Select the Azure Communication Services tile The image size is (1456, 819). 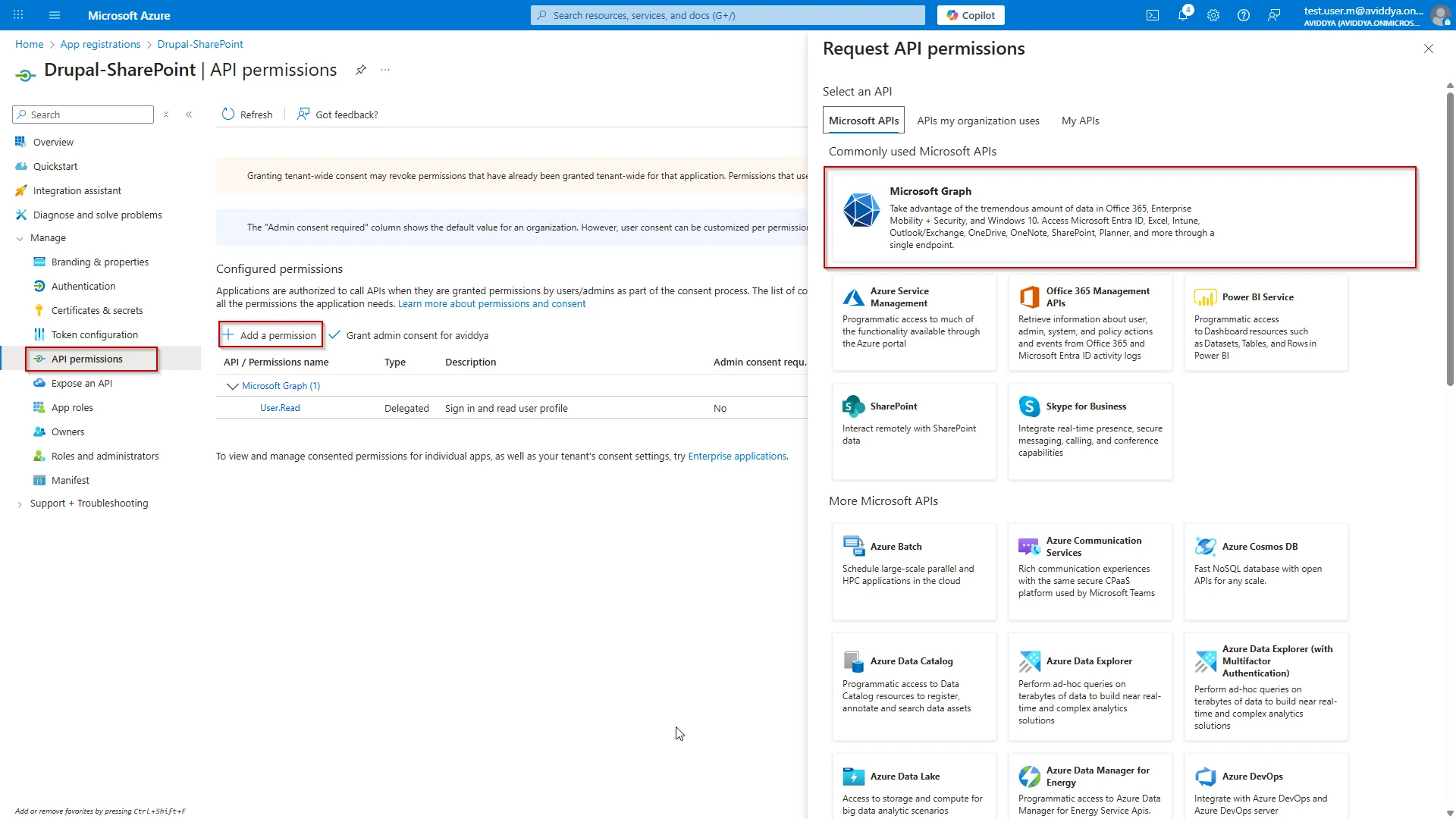pyautogui.click(x=1090, y=572)
